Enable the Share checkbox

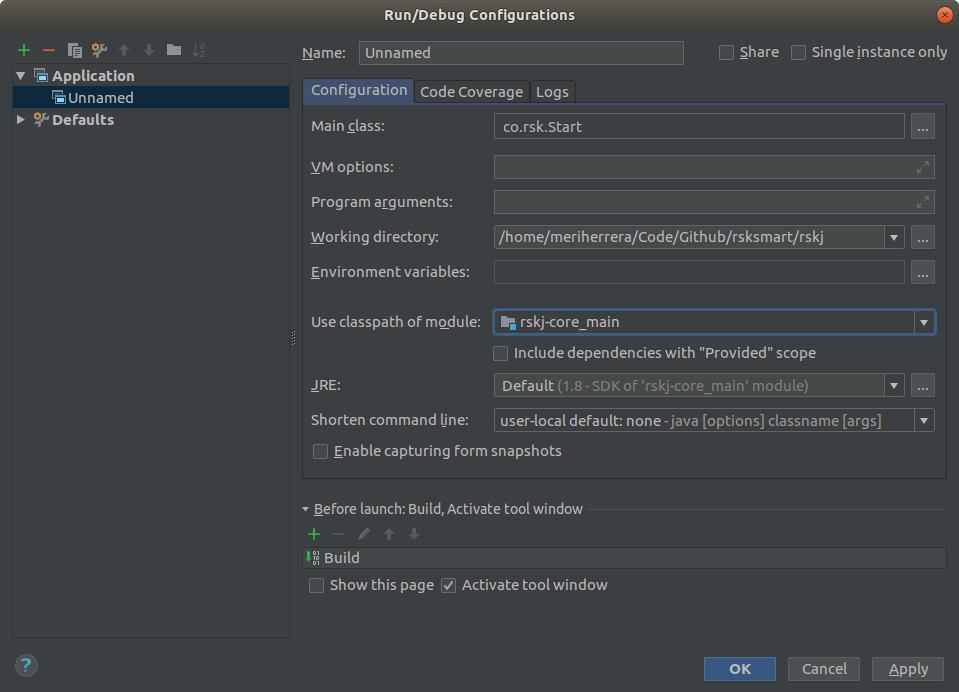[727, 52]
